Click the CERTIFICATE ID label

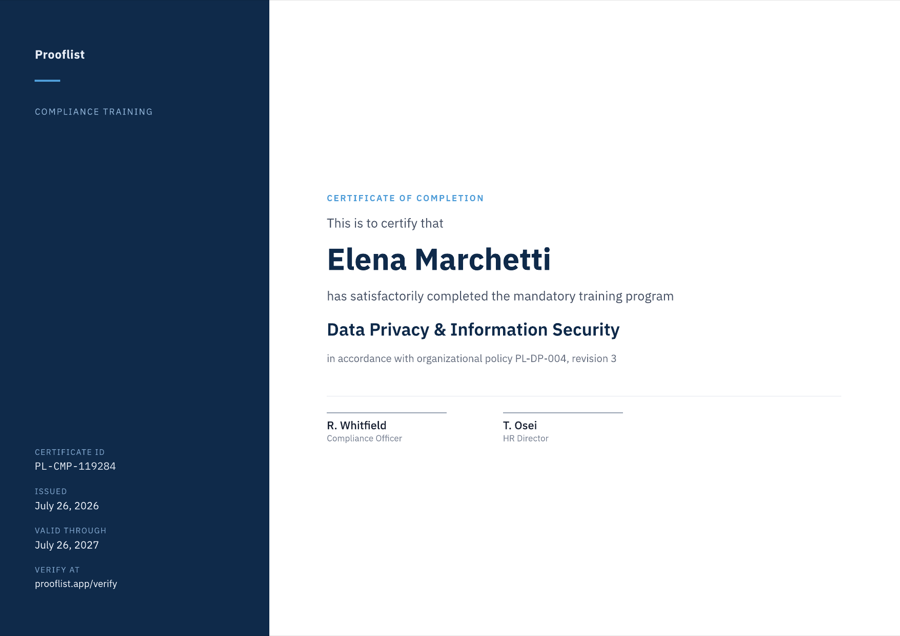point(69,452)
